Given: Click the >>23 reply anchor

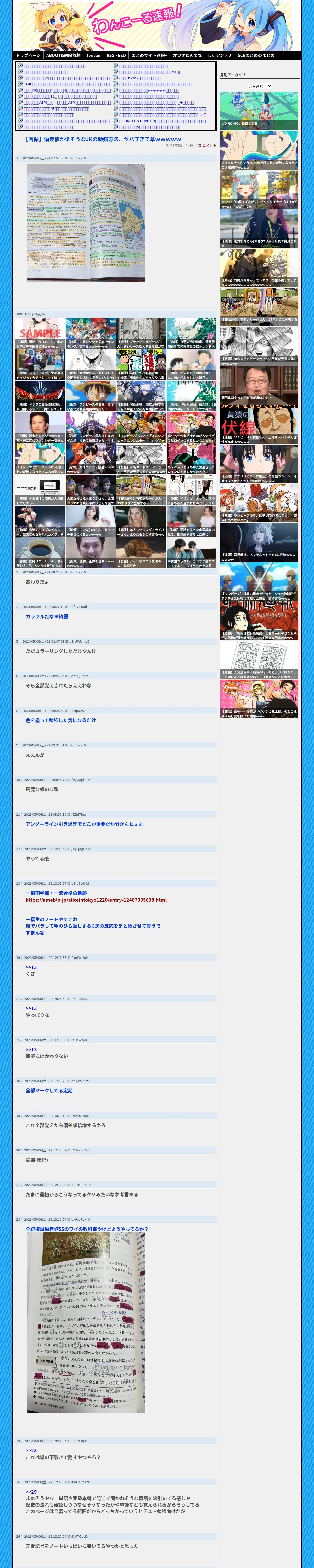Looking at the screenshot, I should tap(31, 1450).
